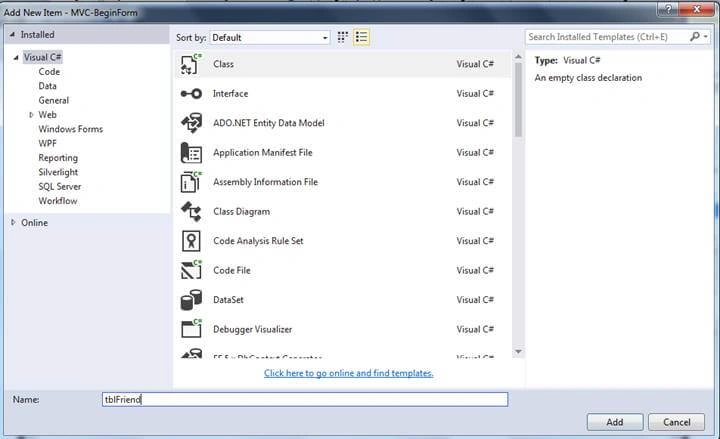
Task: Collapse the Visual C# tree node
Action: click(x=16, y=57)
